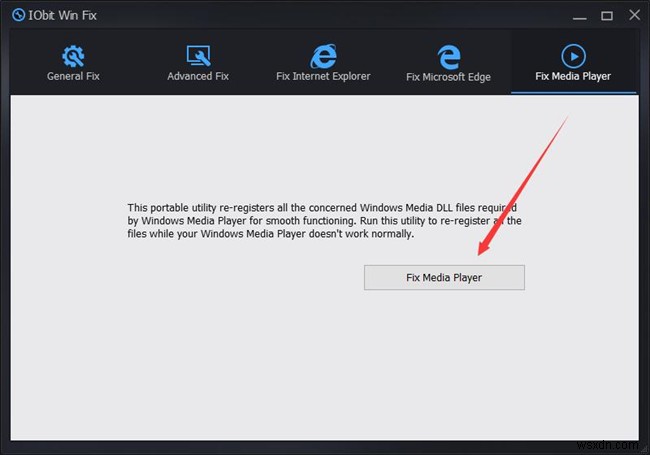
Task: Open the Advanced Fix tab label
Action: [198, 76]
